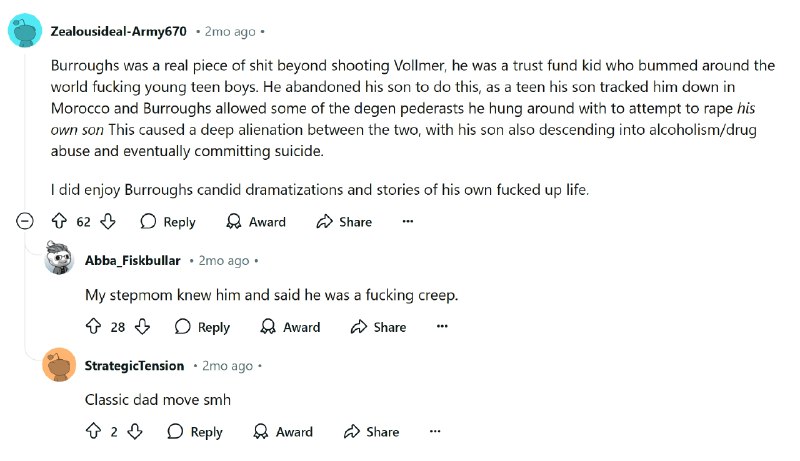This screenshot has height=461, width=800.
Task: Click Abba_Fiskbullar's profile avatar
Action: coord(59,260)
